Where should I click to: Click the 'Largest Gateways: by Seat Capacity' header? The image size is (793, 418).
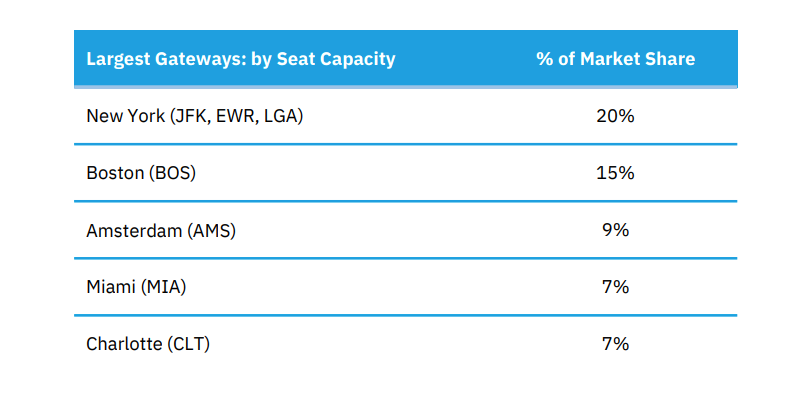pyautogui.click(x=240, y=59)
